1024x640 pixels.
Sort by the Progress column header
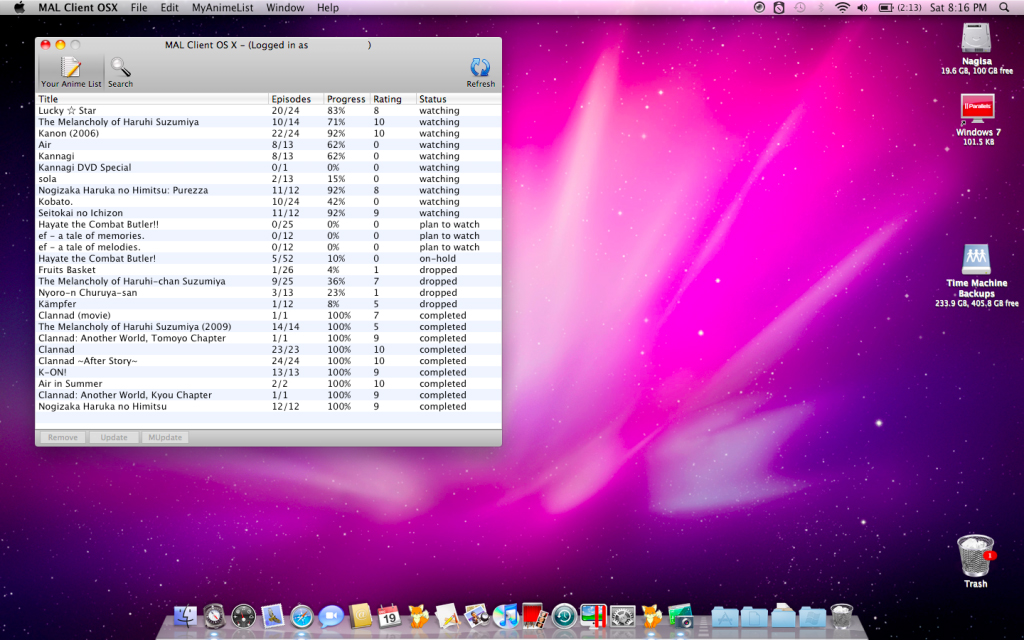347,99
